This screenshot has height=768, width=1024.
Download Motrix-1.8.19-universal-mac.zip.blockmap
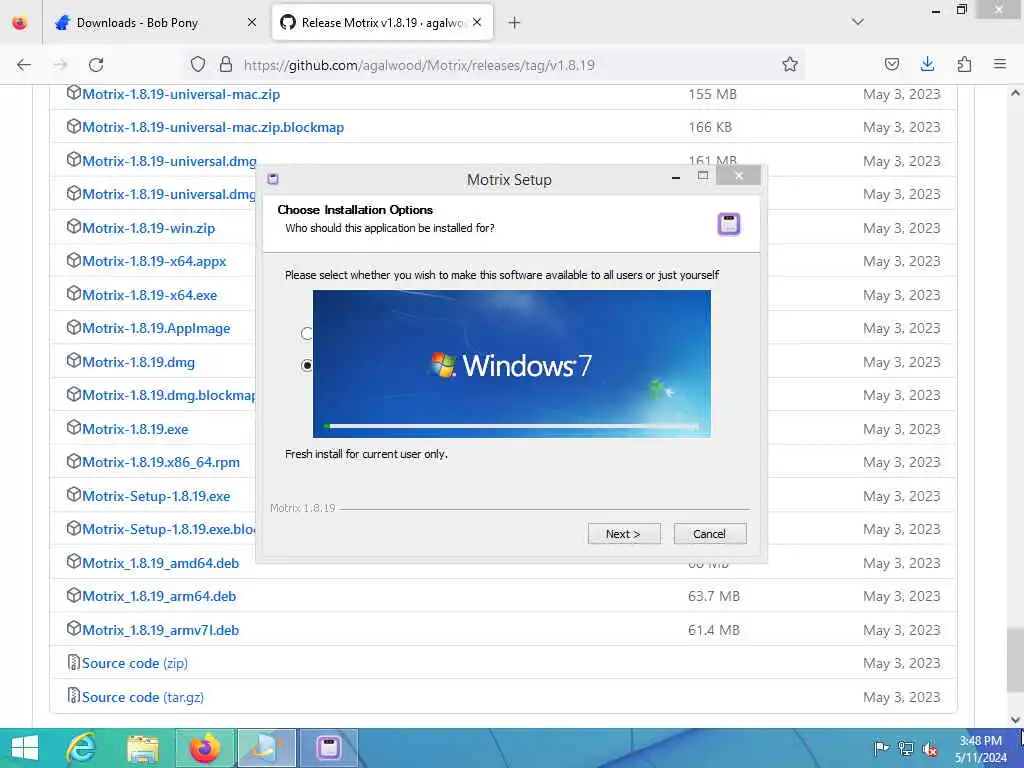click(213, 127)
